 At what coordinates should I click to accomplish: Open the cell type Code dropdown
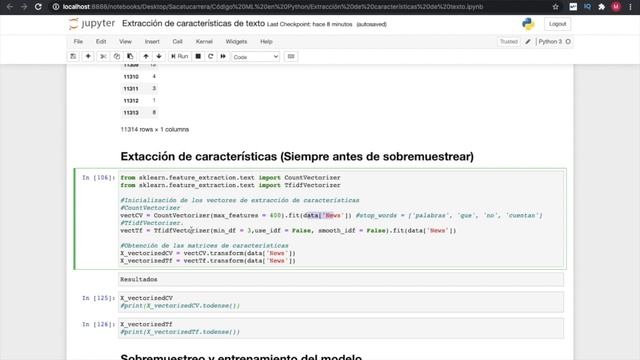(256, 57)
